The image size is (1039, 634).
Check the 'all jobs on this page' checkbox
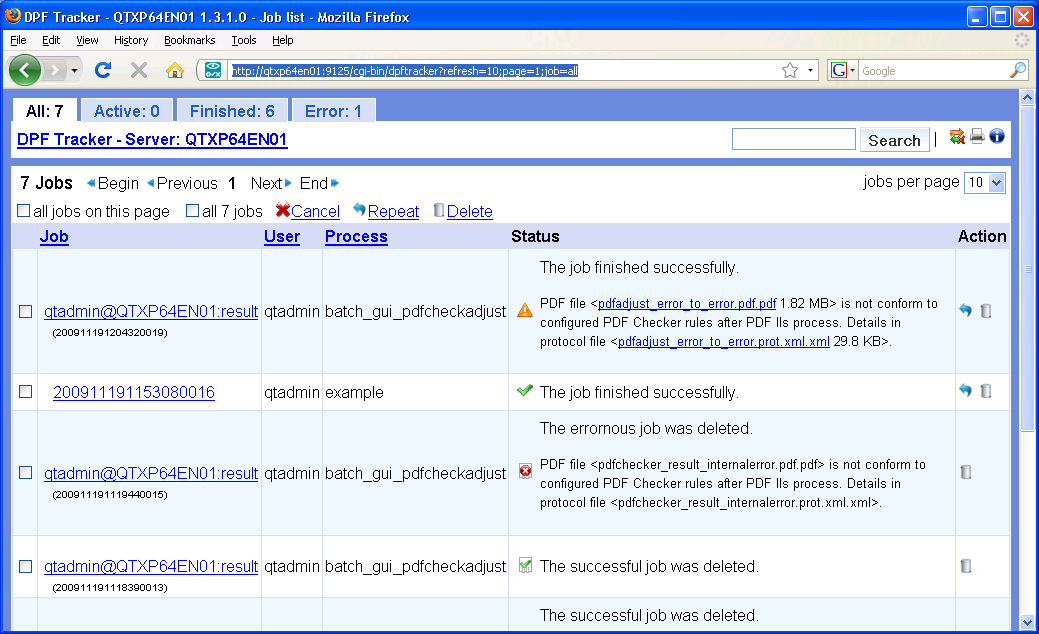coord(22,211)
